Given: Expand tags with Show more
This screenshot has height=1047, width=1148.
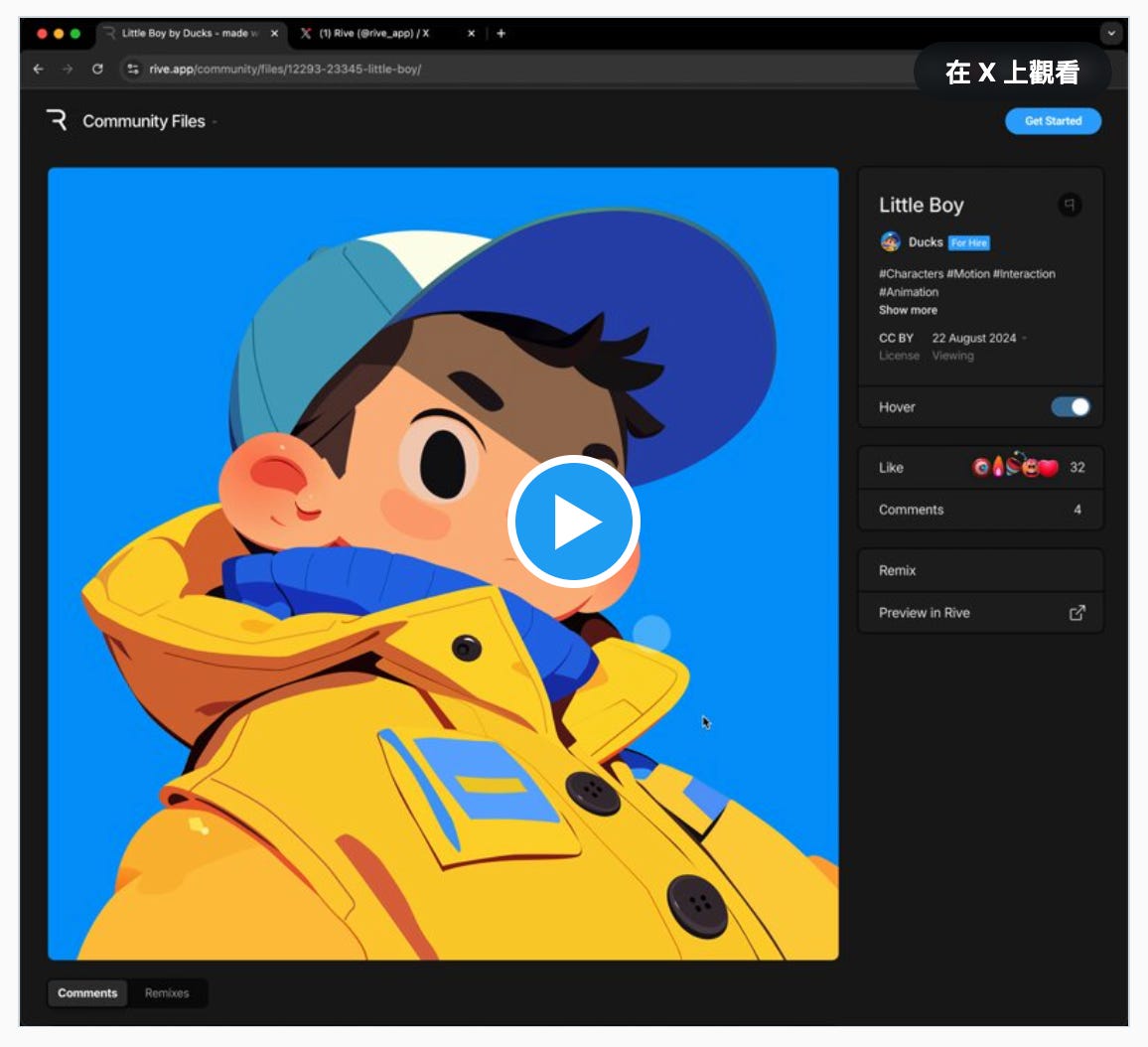Looking at the screenshot, I should 908,311.
